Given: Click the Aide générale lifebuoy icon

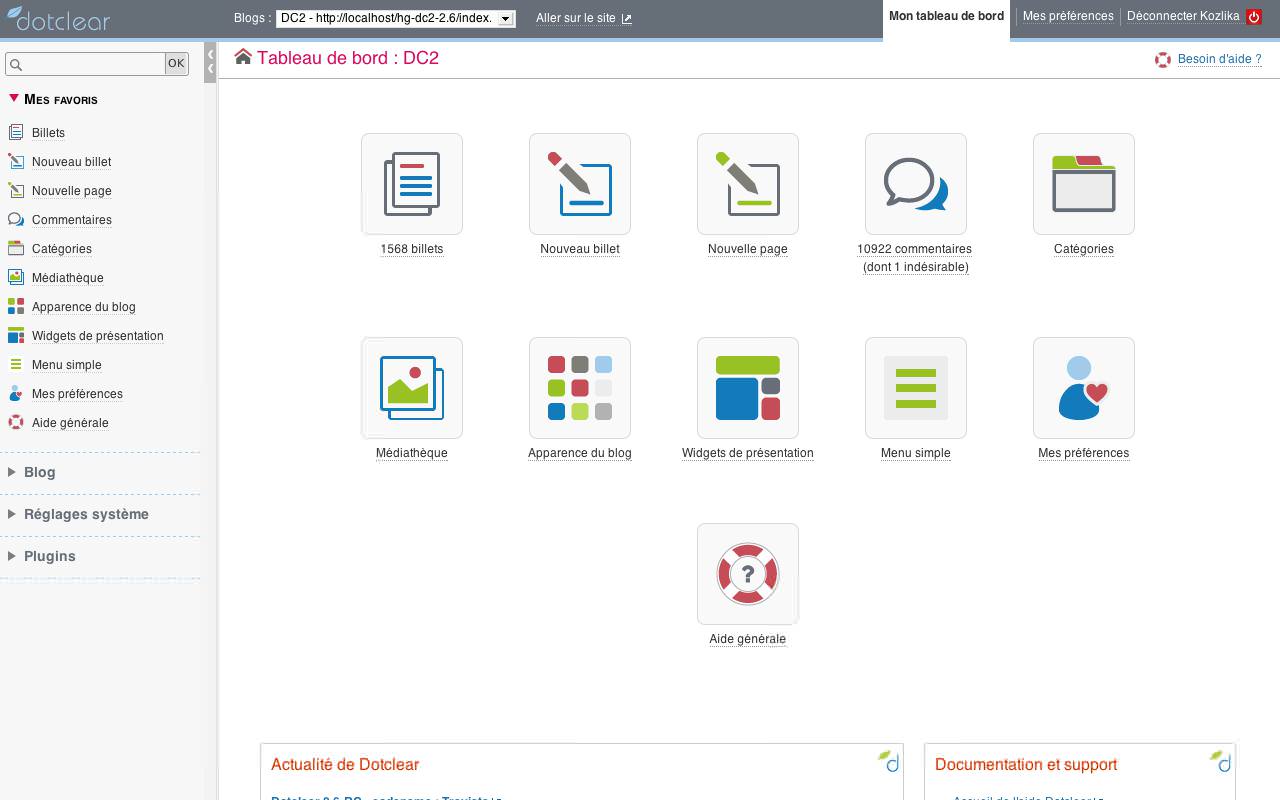Looking at the screenshot, I should [747, 574].
